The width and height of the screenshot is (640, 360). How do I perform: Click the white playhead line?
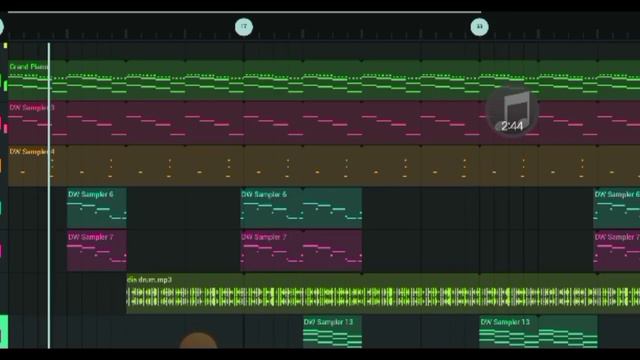point(49,196)
